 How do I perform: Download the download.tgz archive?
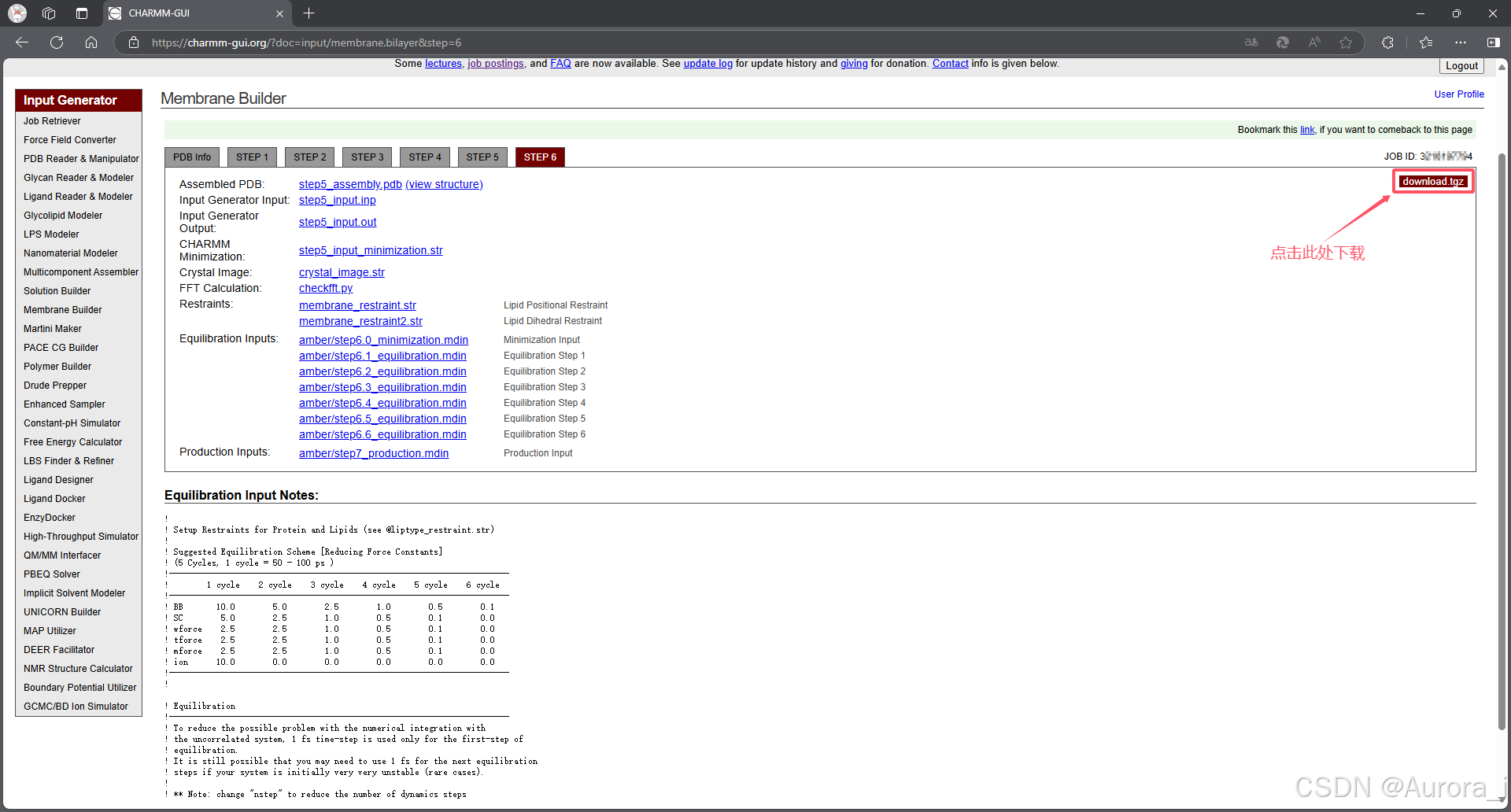1433,182
